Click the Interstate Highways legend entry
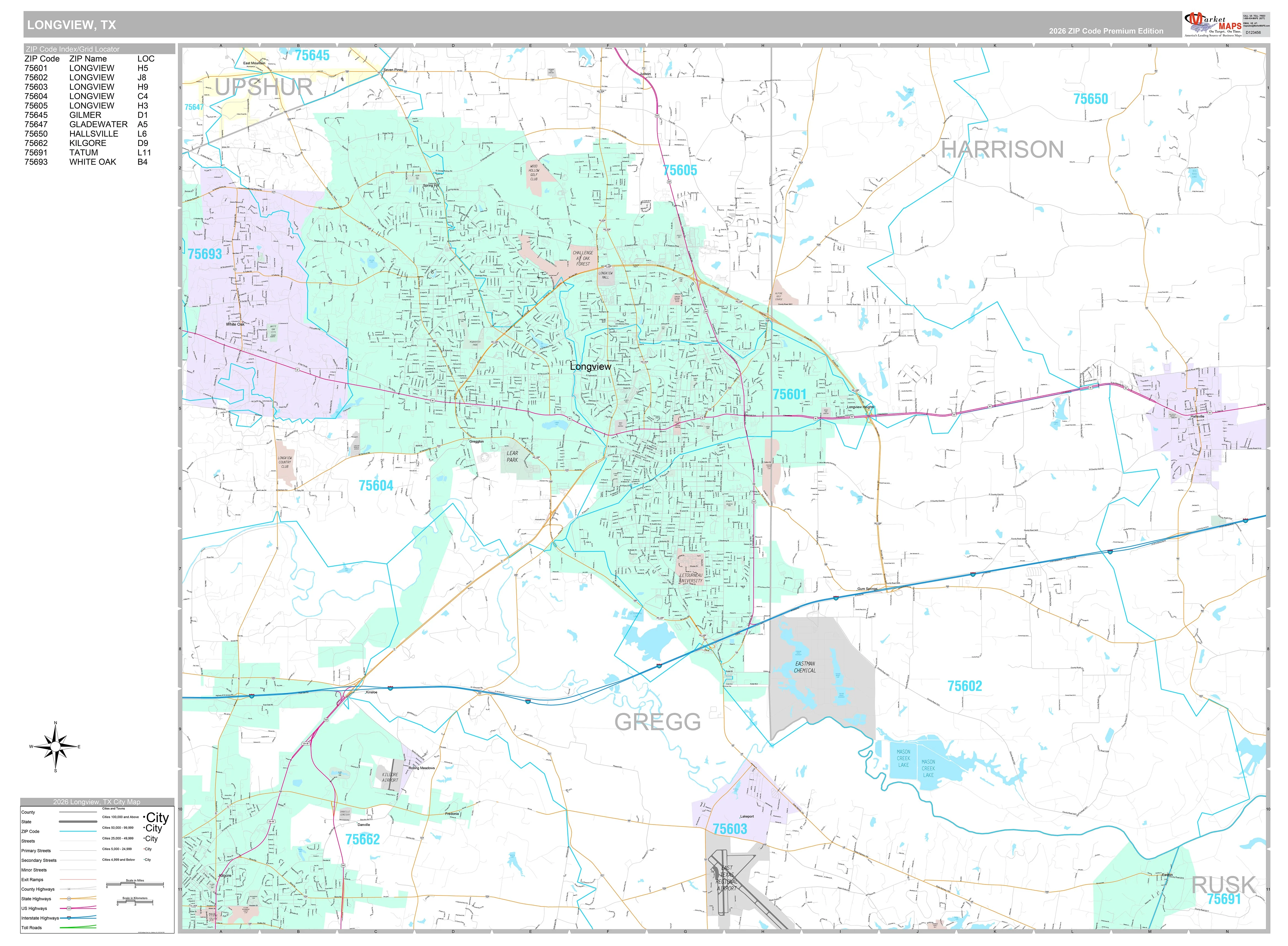1288x946 pixels. (59, 918)
